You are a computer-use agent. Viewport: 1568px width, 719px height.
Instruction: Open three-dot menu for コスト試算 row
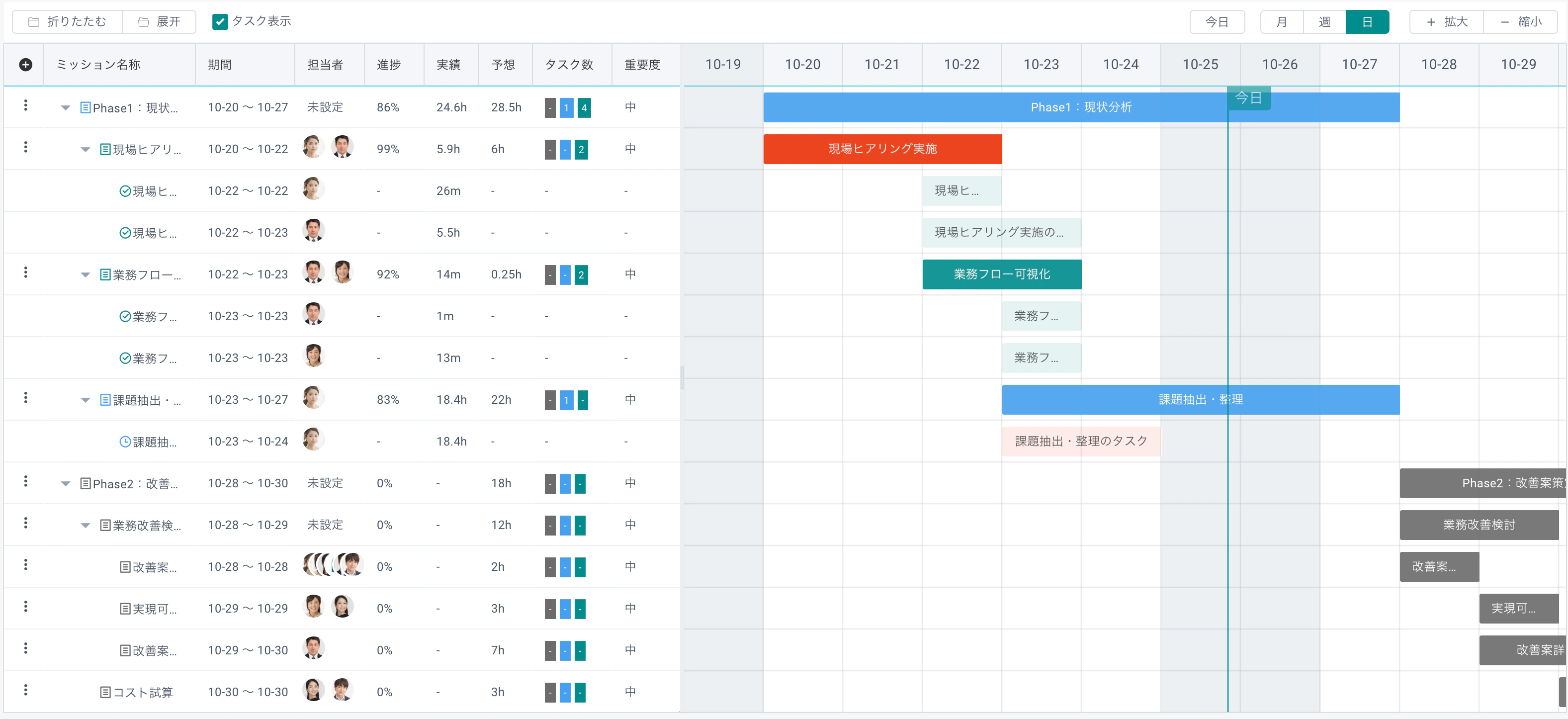pos(25,690)
